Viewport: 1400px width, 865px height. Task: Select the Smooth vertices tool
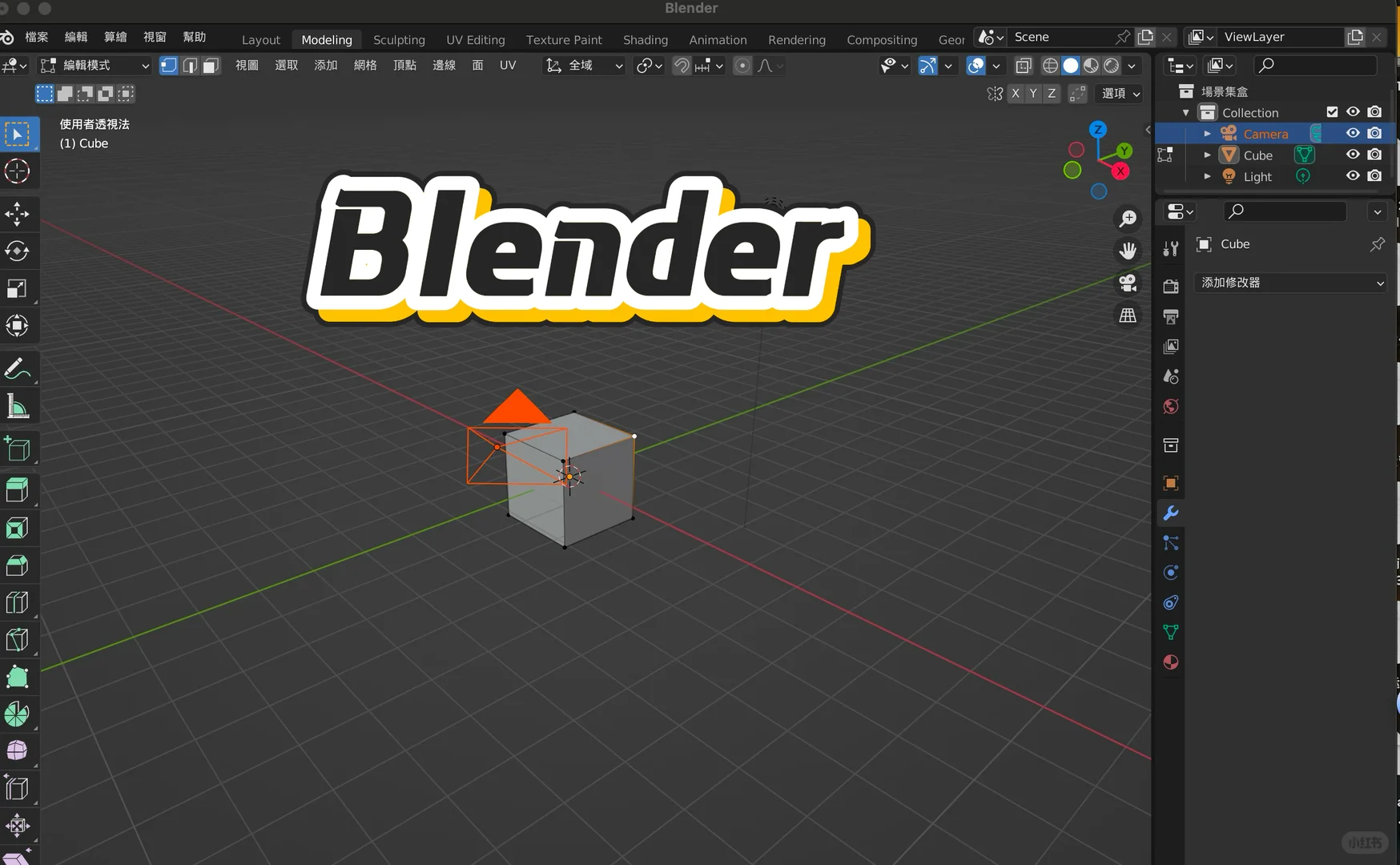coord(17,751)
